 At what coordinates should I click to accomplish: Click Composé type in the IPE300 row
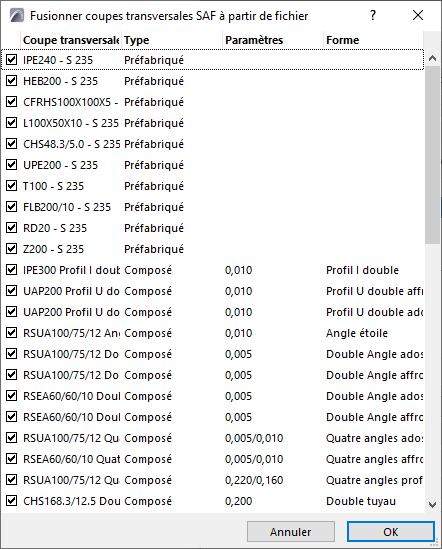point(148,270)
